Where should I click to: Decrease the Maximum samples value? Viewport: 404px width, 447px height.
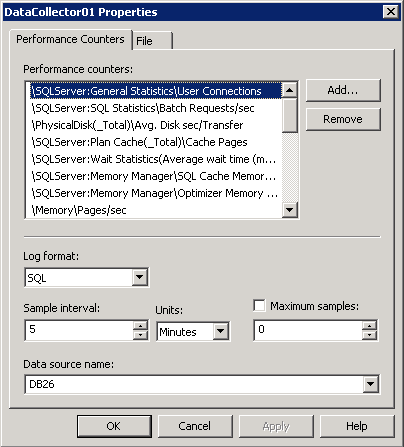tap(369, 334)
